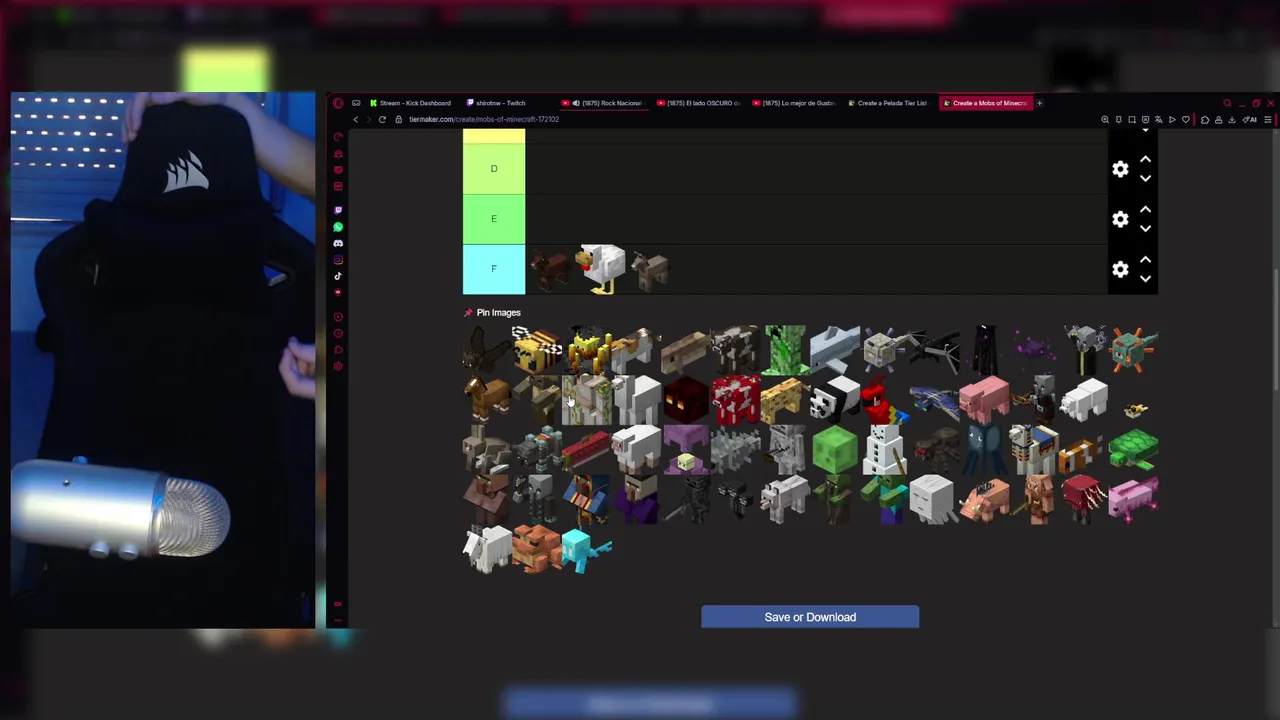
Task: Open settings gear for tier D row
Action: tap(1120, 169)
